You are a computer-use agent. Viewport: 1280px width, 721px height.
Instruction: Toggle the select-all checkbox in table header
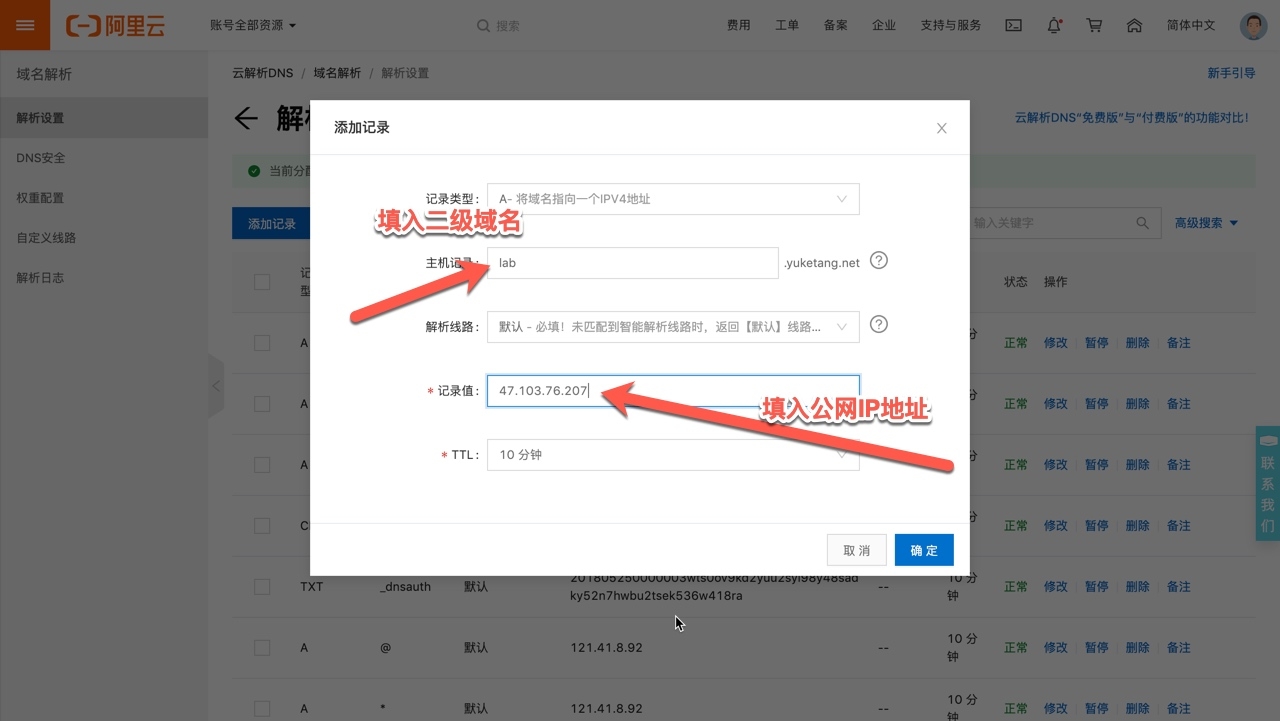[x=262, y=282]
